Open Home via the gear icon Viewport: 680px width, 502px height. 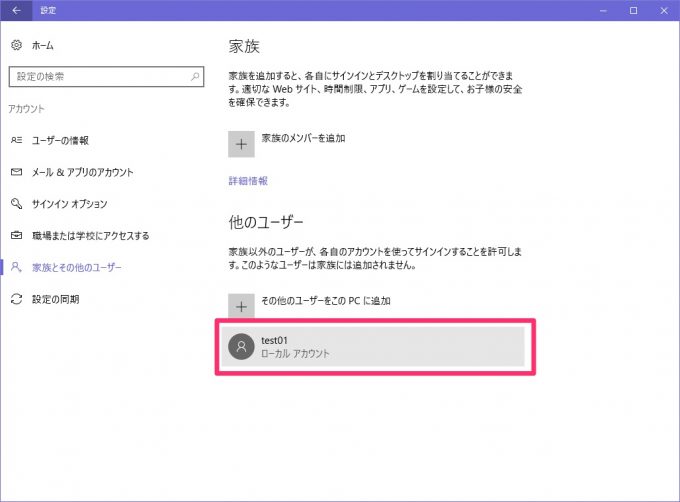pos(16,45)
